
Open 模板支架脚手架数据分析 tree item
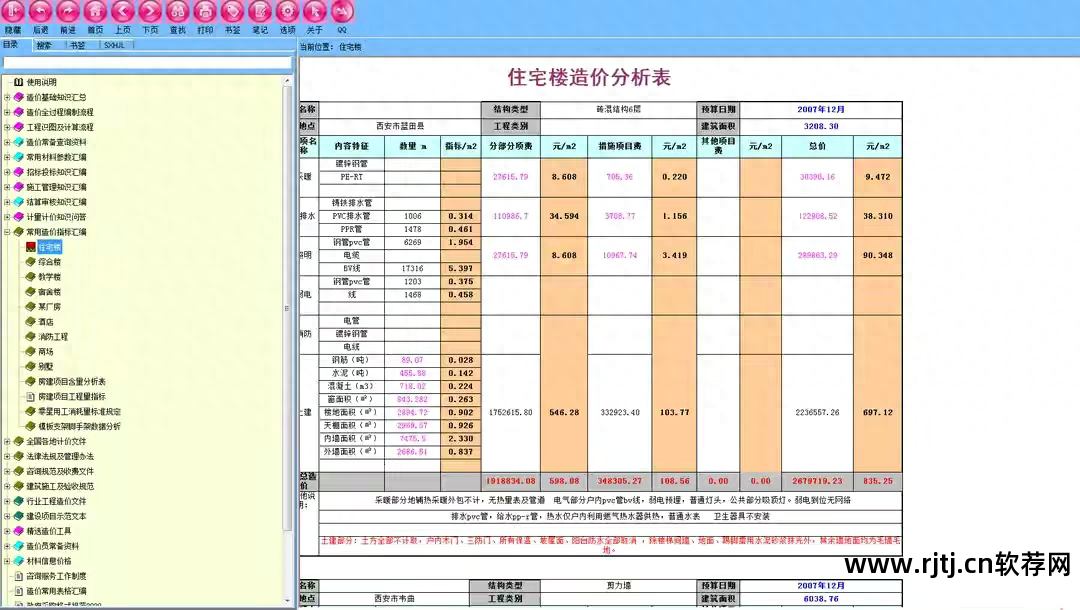pos(79,426)
